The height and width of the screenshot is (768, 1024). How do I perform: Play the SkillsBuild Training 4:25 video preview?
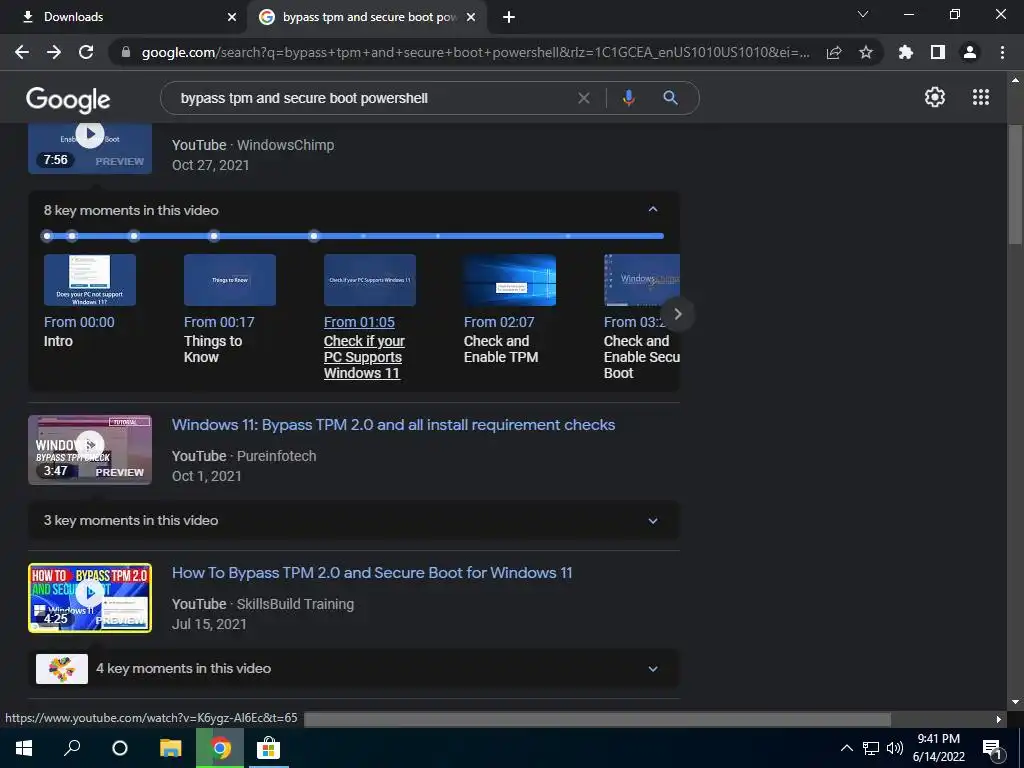pos(90,598)
